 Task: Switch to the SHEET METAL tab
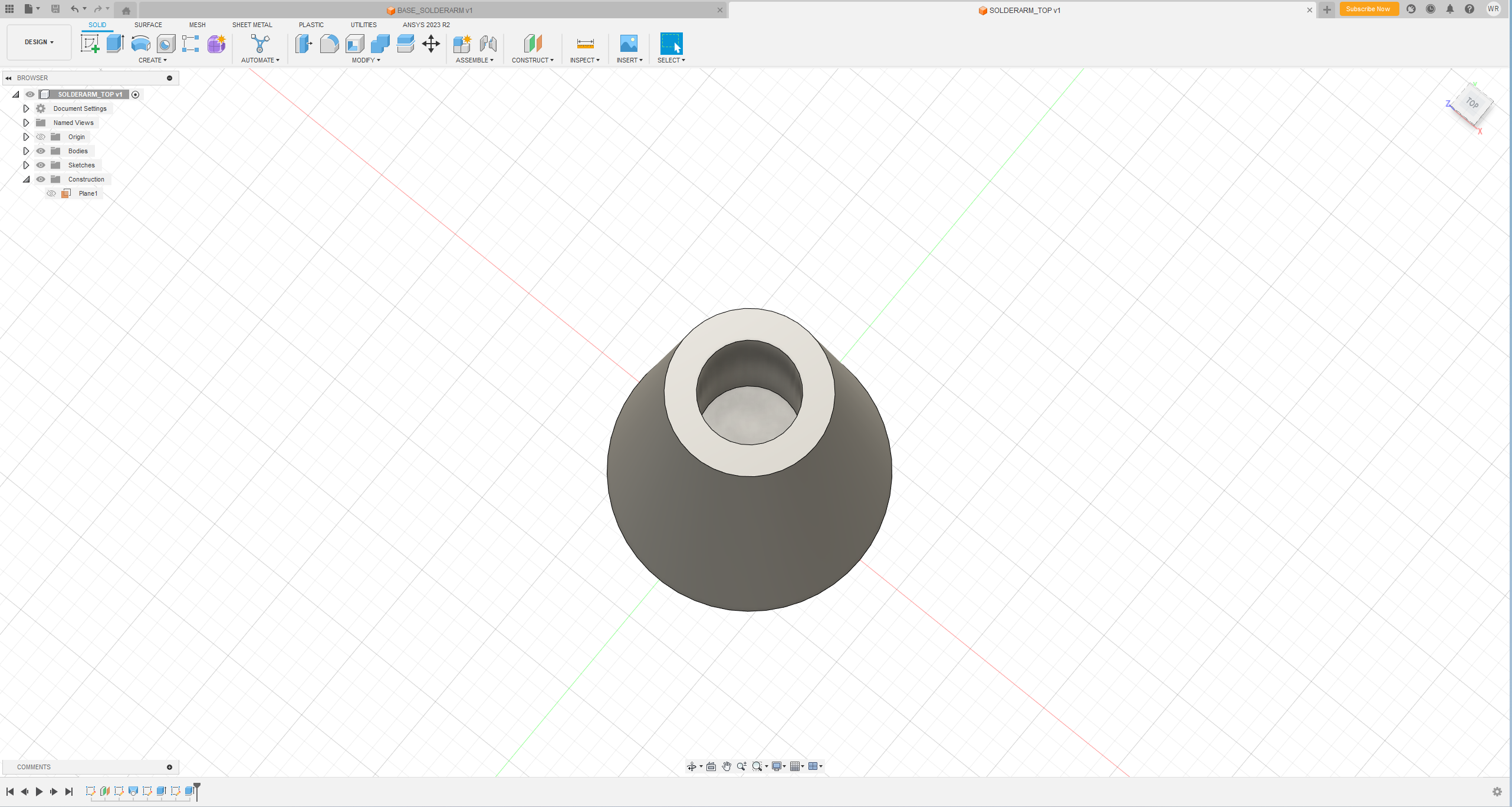252,25
